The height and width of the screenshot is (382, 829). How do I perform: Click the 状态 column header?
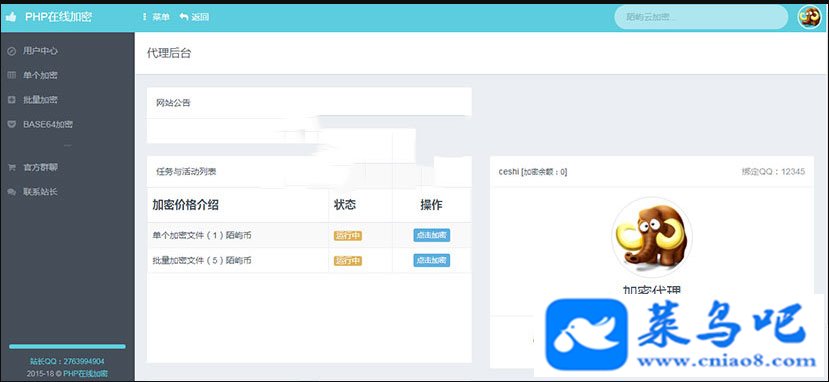coord(345,206)
